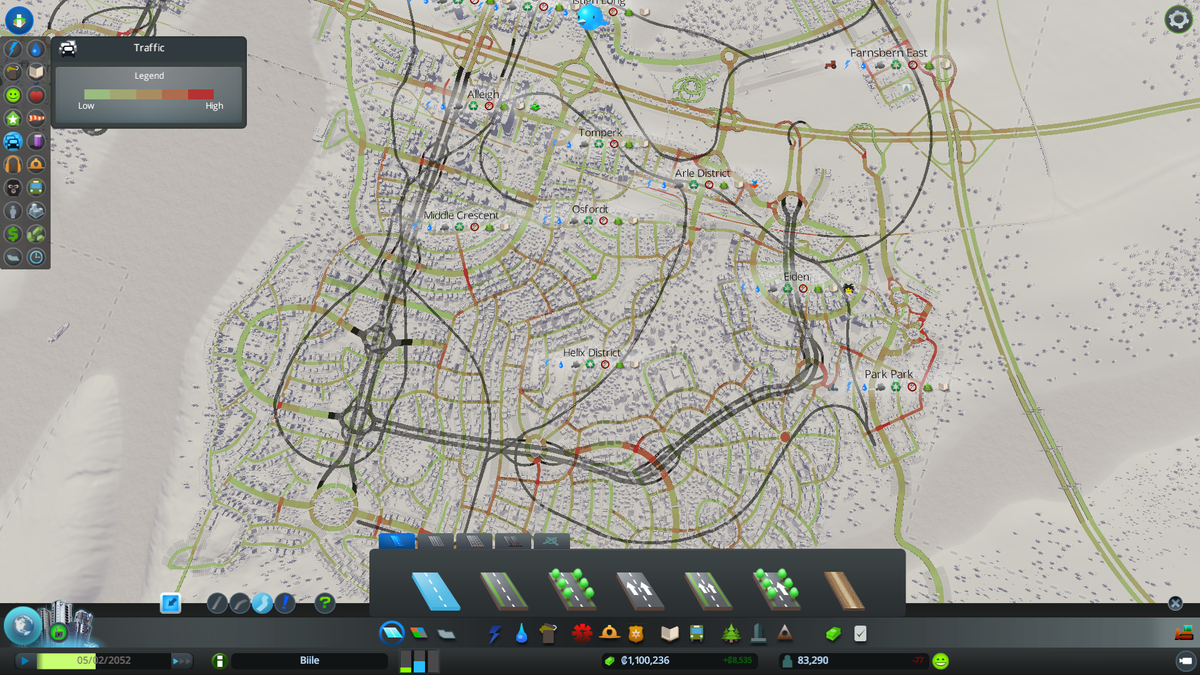1200x675 pixels.
Task: Show the Health heart info view
Action: pos(36,95)
